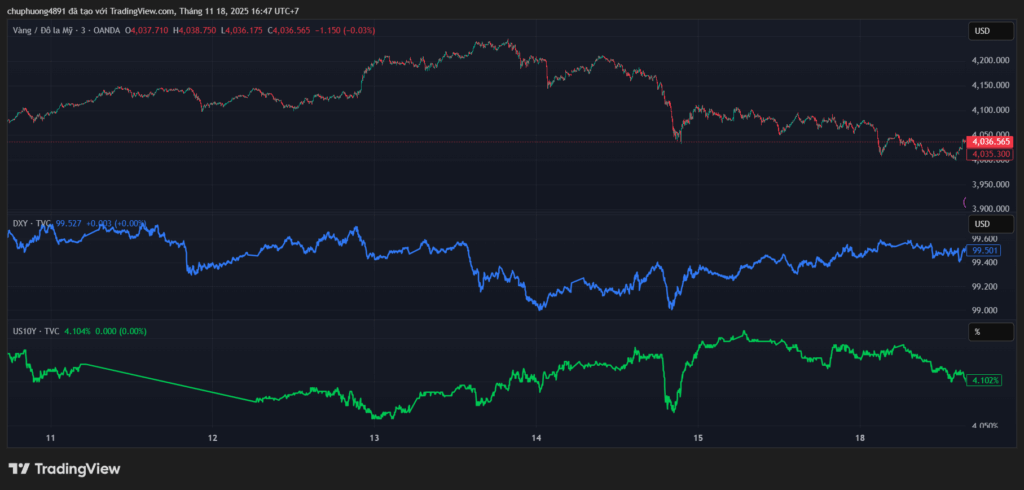Click the TradingView.com header attribution text

133,11
